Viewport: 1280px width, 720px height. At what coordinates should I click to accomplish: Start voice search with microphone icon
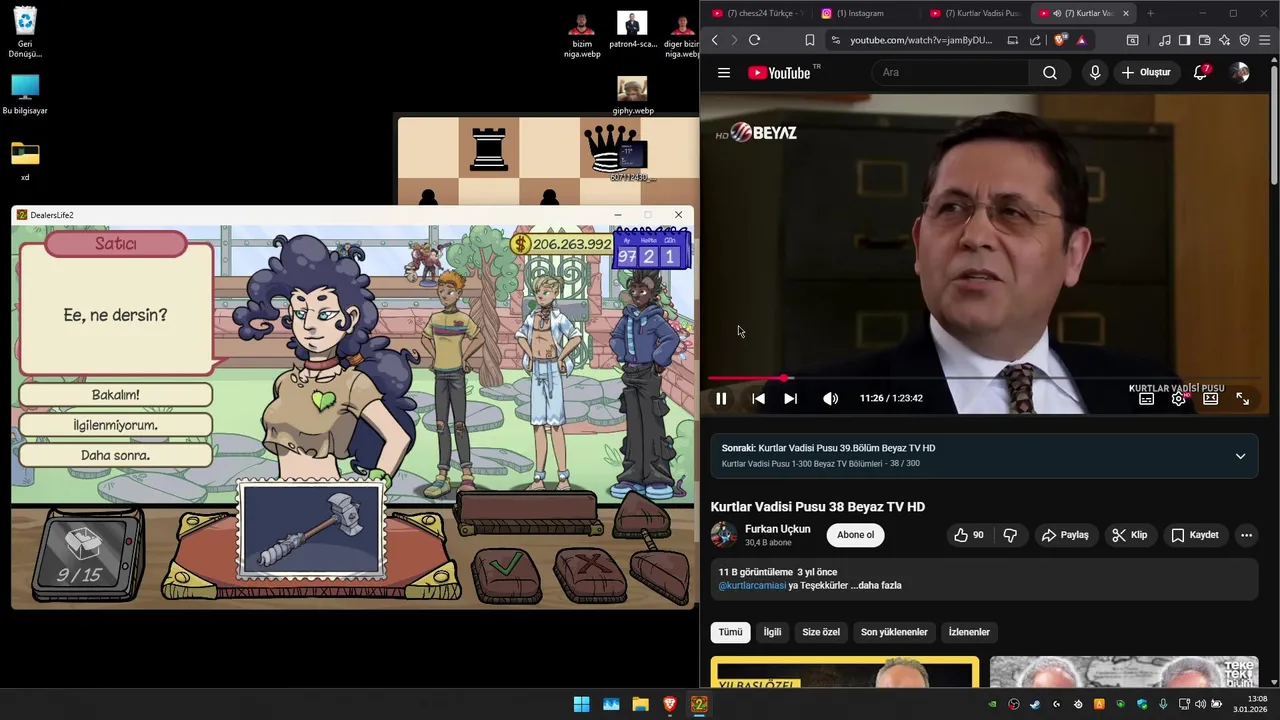pos(1095,72)
